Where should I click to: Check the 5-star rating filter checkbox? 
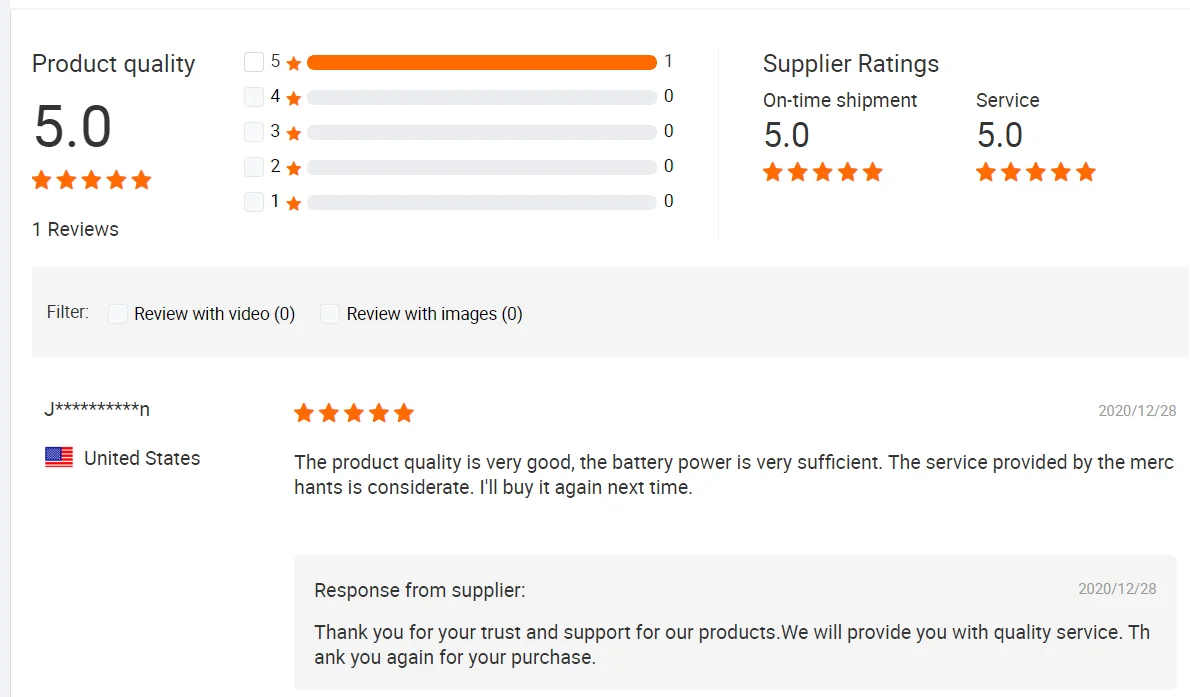pos(254,62)
